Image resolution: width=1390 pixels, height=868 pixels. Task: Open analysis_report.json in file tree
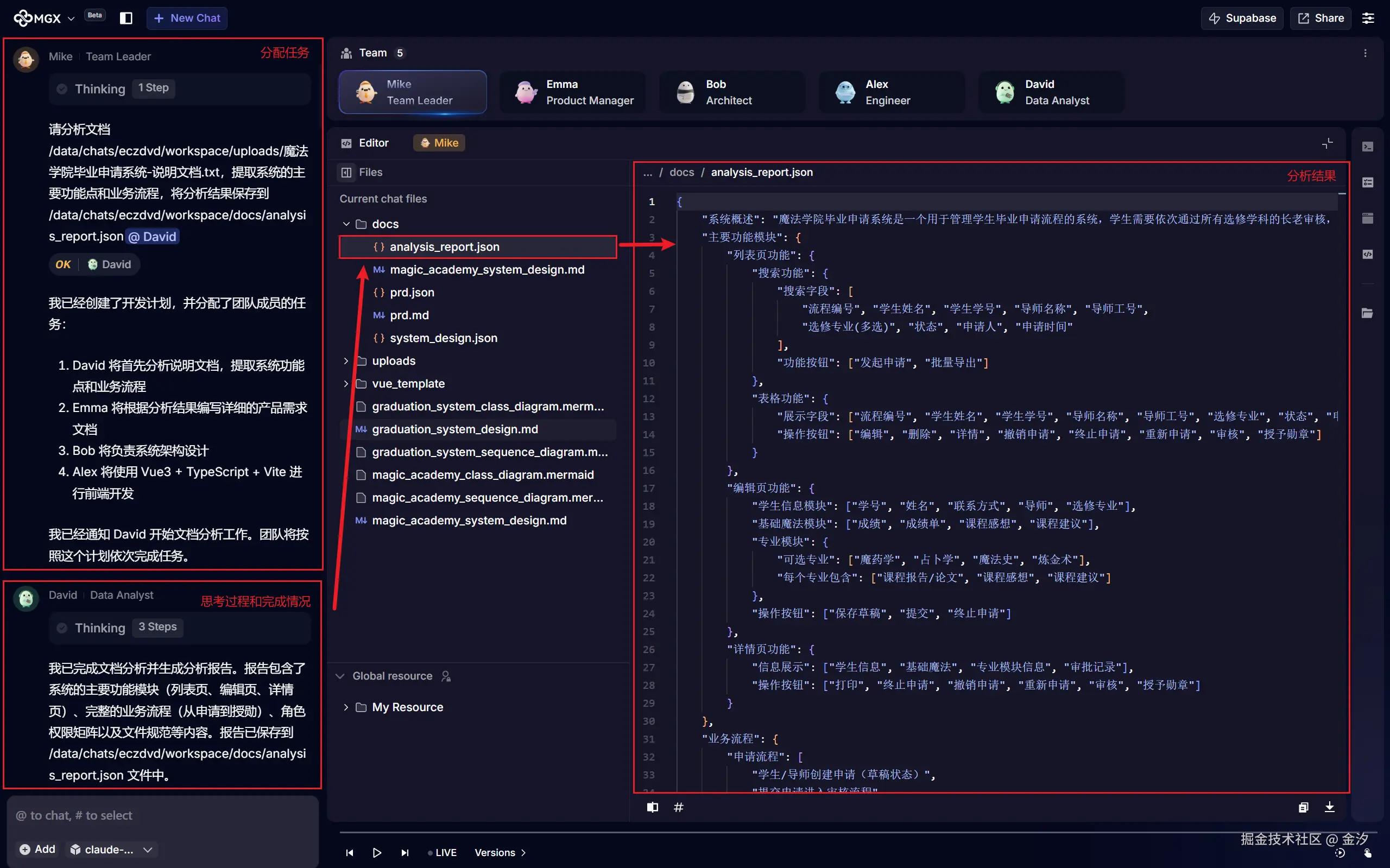pos(478,247)
